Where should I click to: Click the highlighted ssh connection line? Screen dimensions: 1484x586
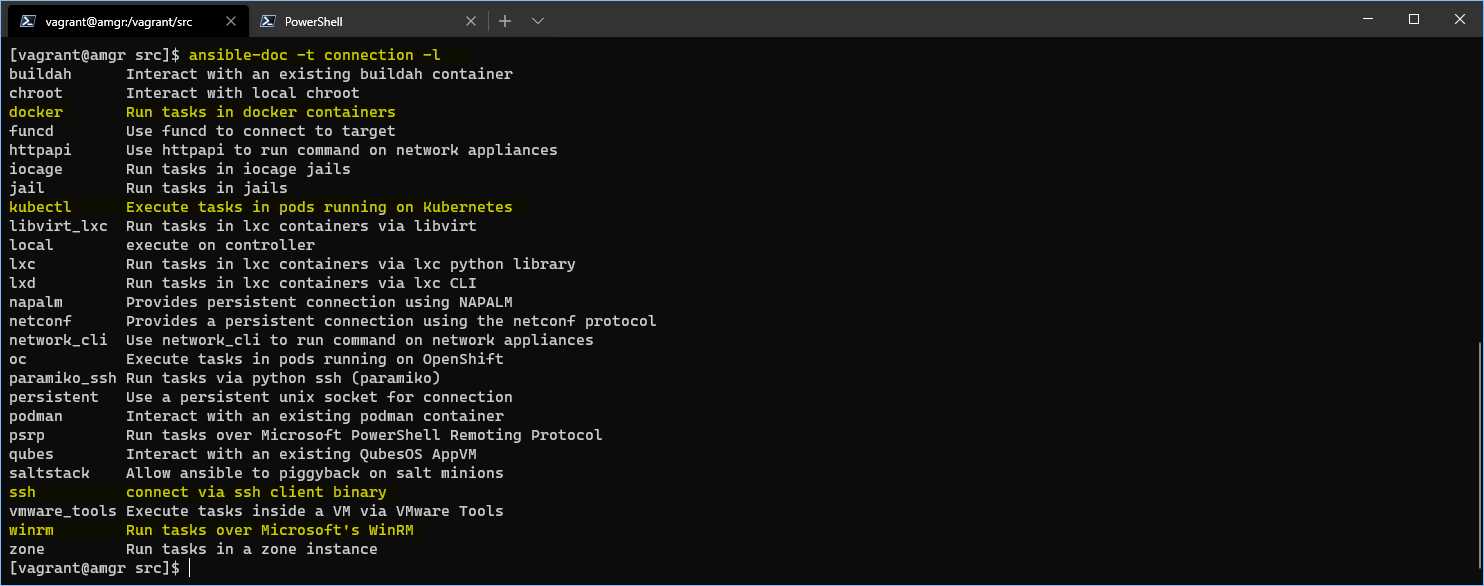(x=22, y=492)
